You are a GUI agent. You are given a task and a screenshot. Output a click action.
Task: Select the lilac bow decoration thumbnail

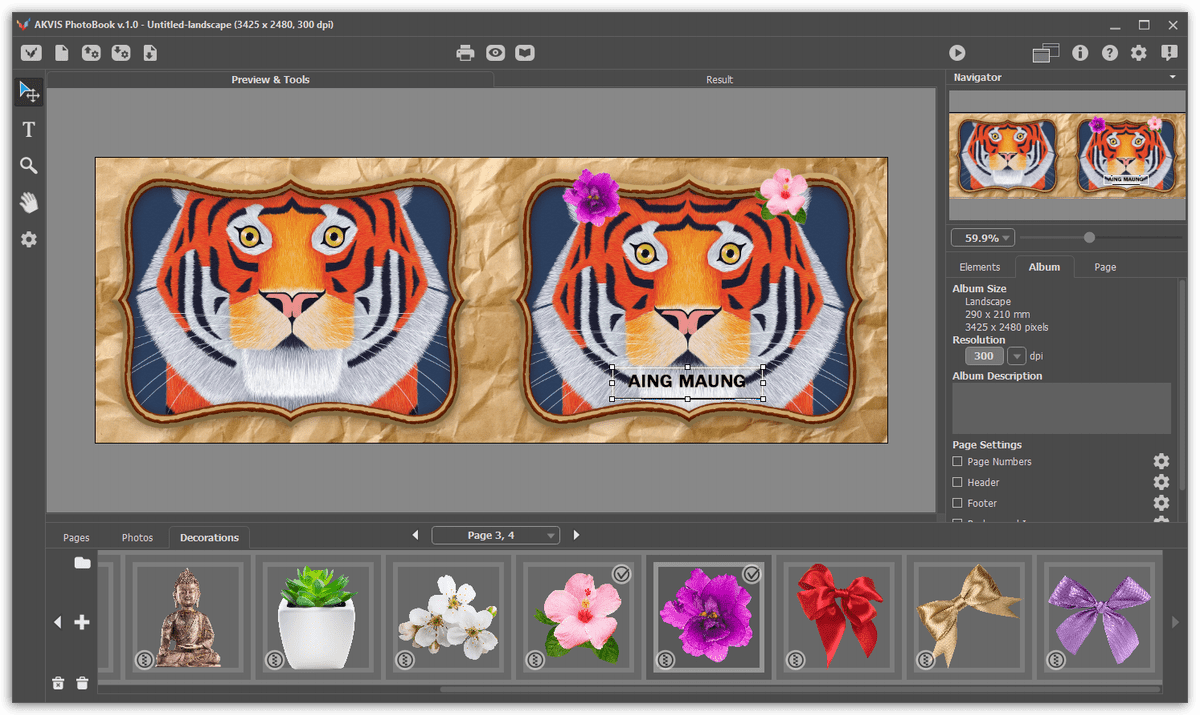tap(1097, 618)
